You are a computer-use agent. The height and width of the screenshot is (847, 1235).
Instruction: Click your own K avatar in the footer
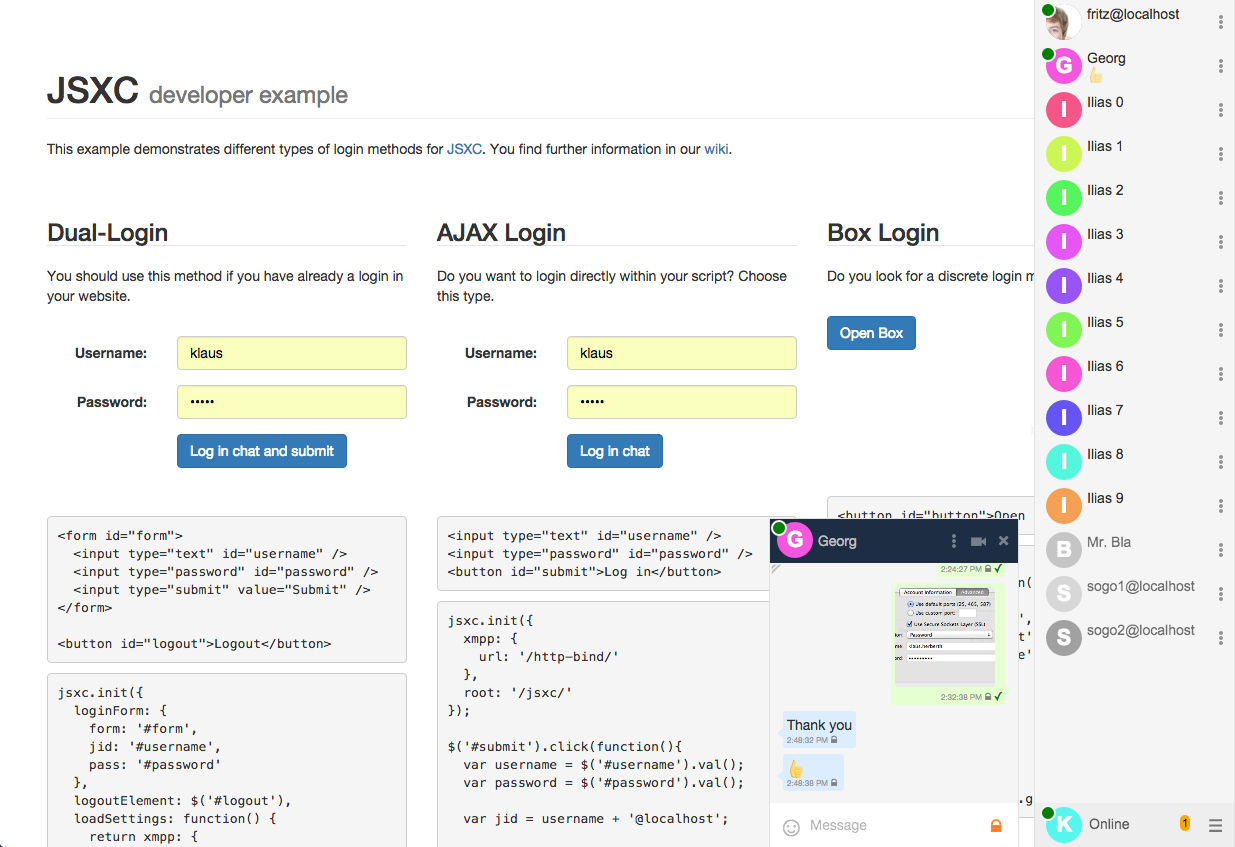(x=1063, y=825)
